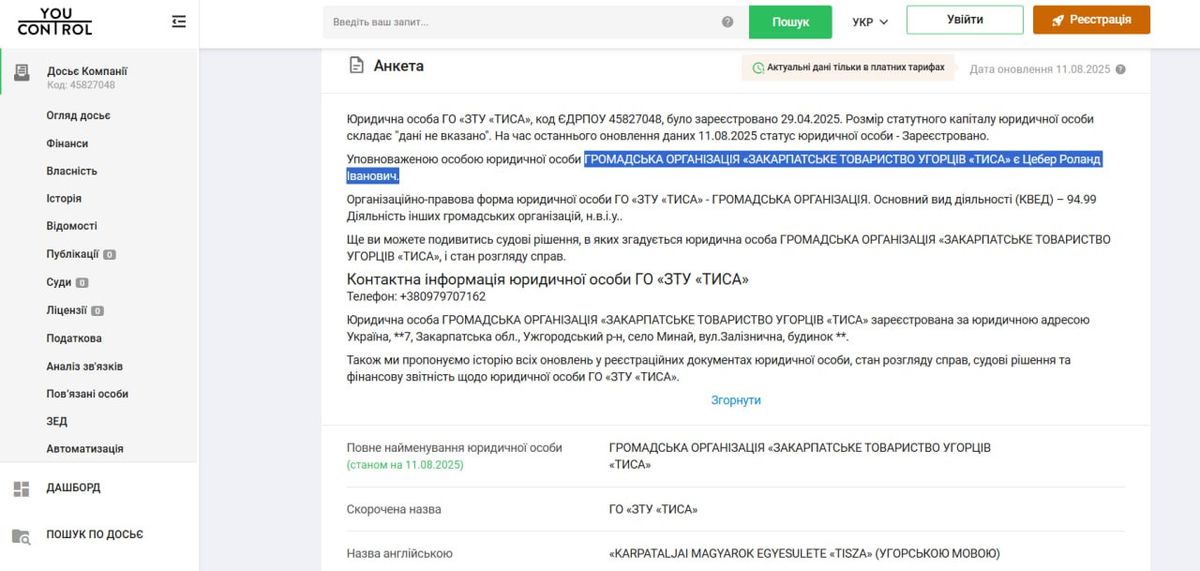
Task: Open the Фінанси sidebar section
Action: [67, 144]
